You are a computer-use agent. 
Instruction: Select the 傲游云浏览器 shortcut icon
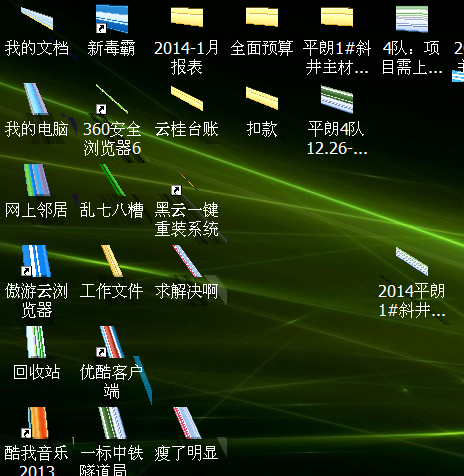(x=37, y=261)
